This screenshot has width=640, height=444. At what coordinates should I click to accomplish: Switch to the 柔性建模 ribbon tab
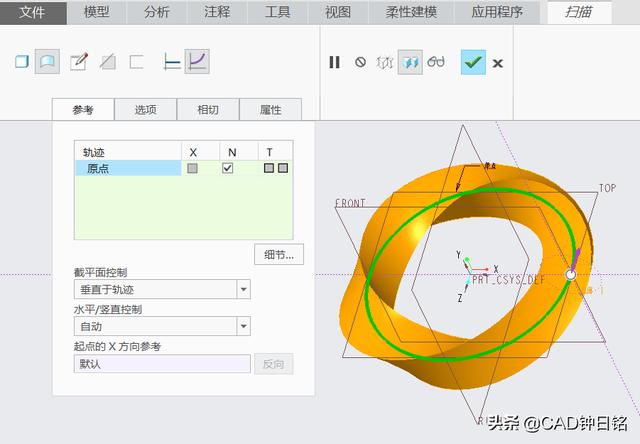coord(411,12)
